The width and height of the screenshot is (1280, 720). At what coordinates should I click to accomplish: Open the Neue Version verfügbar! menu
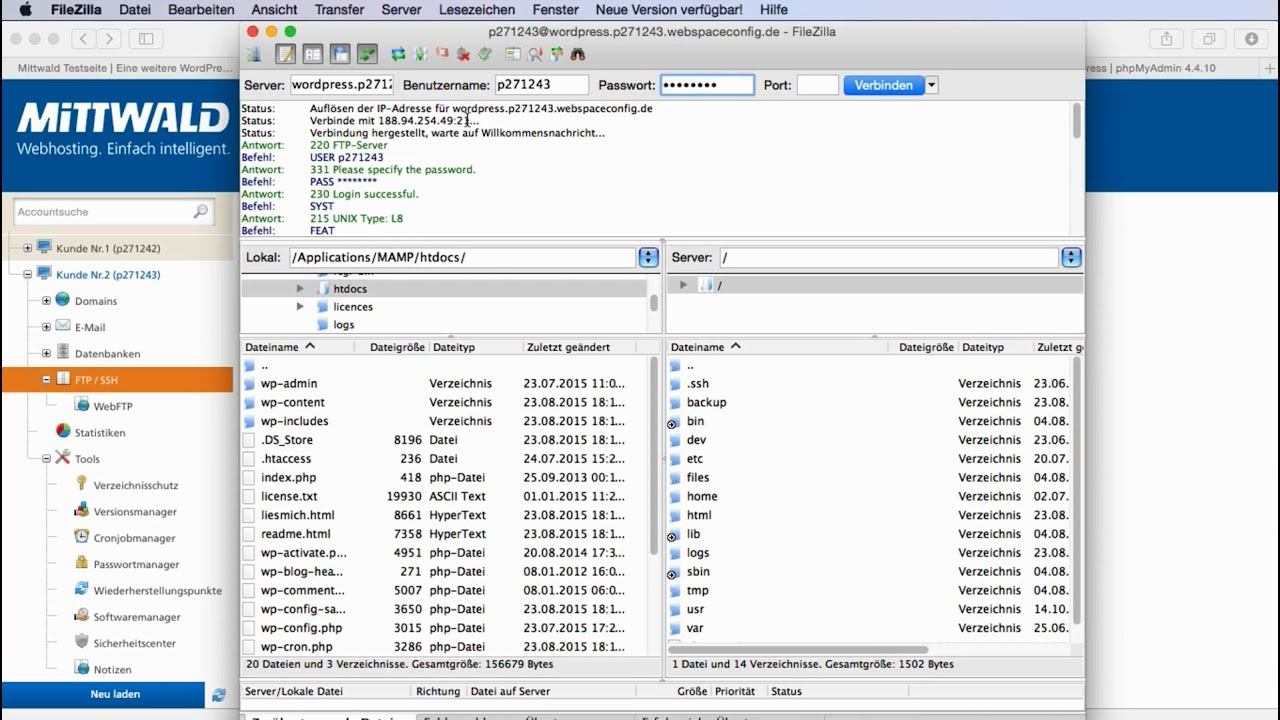669,10
